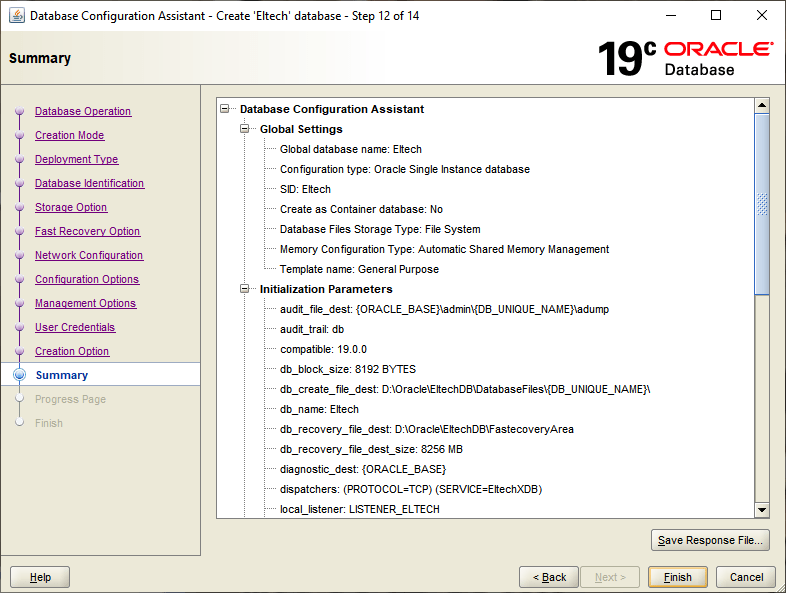786x593 pixels.
Task: Click Finish to create the database
Action: [678, 577]
